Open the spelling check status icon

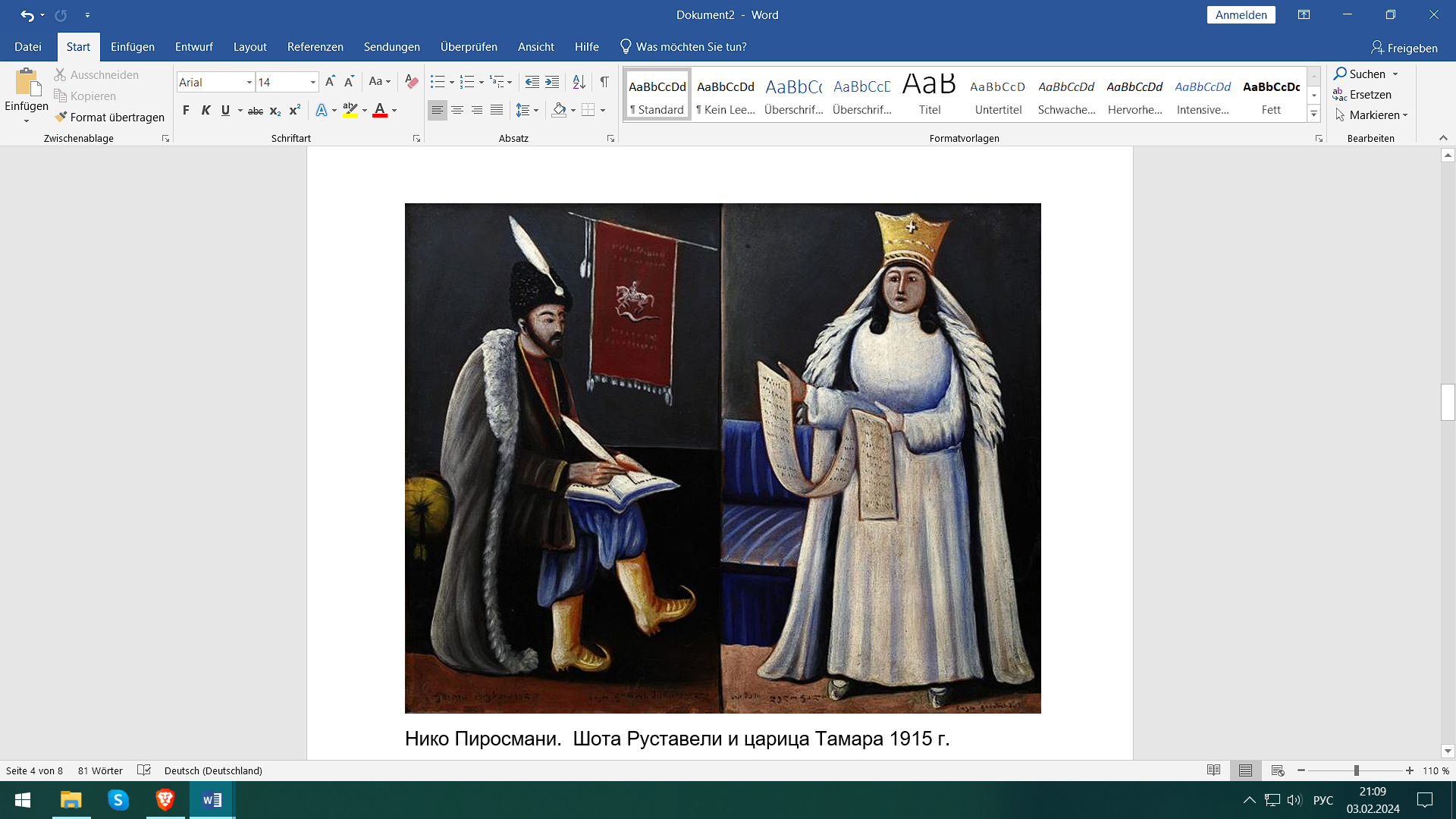(x=144, y=770)
